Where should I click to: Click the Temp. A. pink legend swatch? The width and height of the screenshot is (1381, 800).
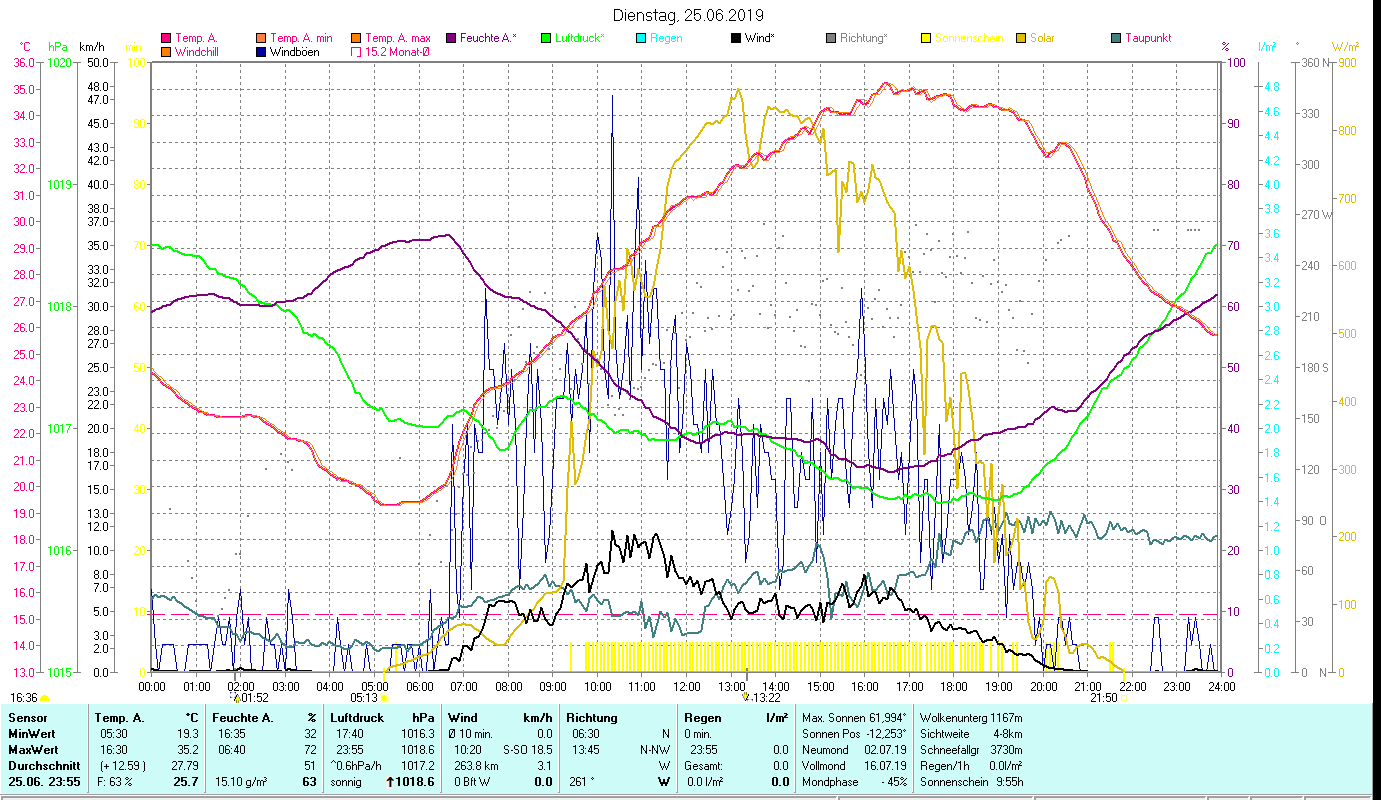[166, 39]
